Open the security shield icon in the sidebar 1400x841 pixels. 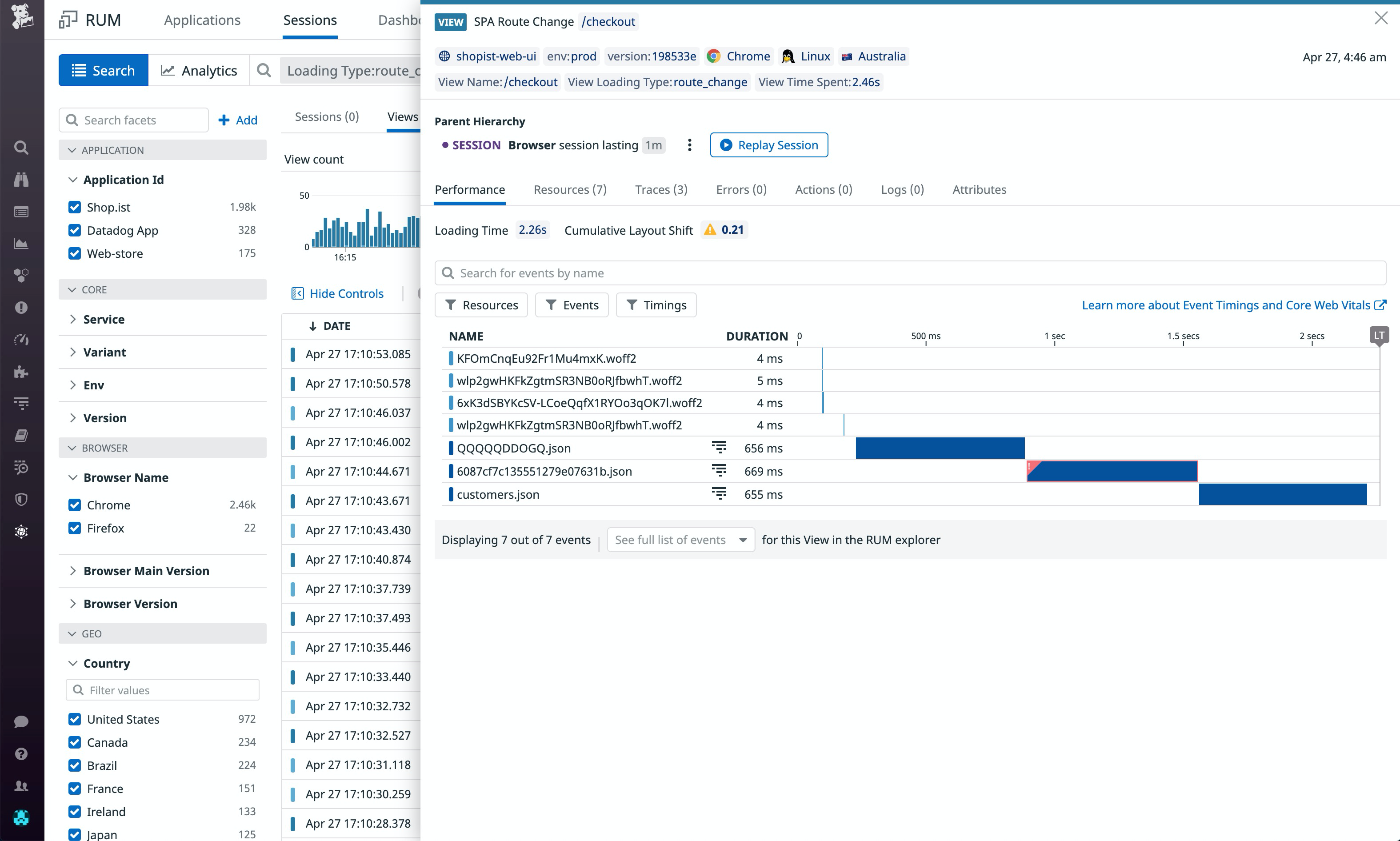click(x=21, y=499)
